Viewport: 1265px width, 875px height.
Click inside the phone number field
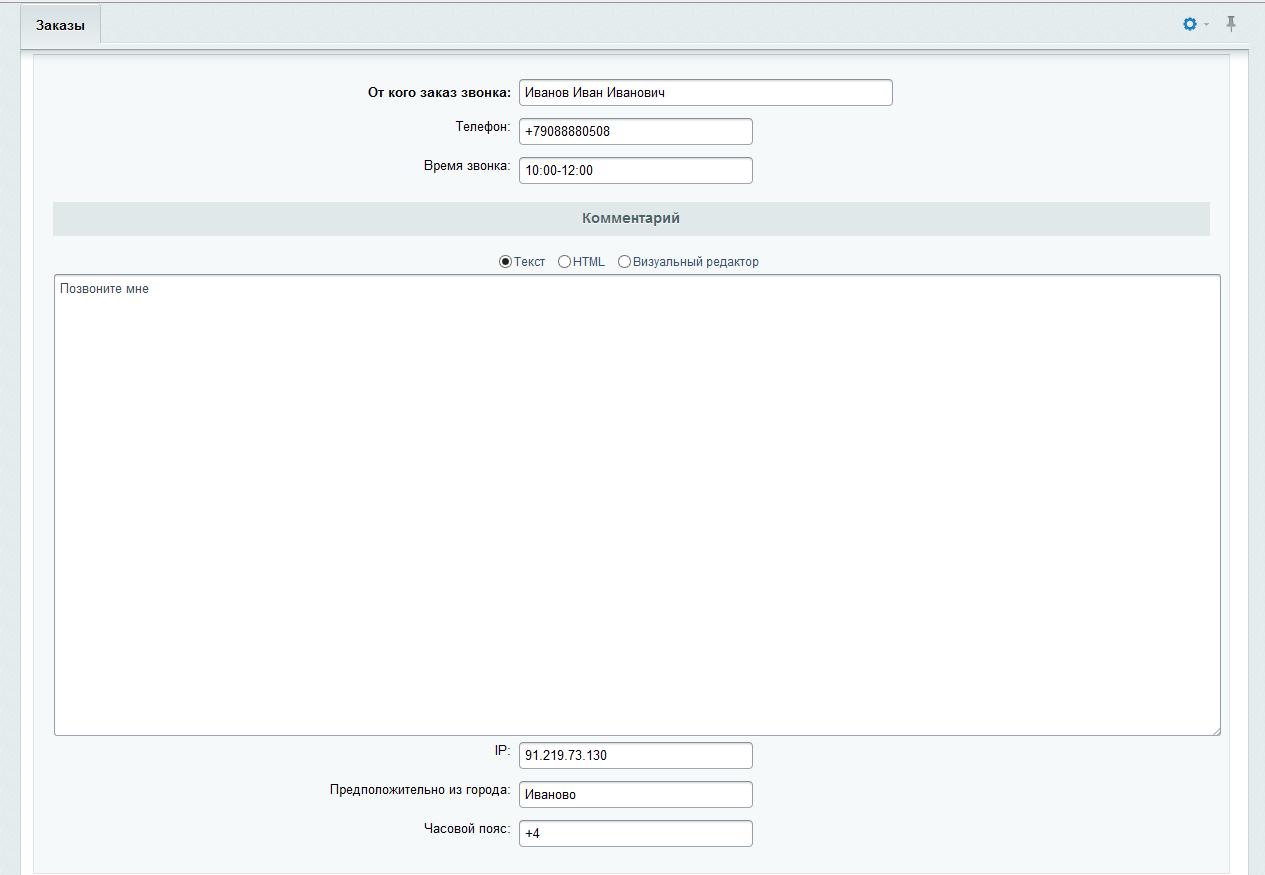click(635, 130)
